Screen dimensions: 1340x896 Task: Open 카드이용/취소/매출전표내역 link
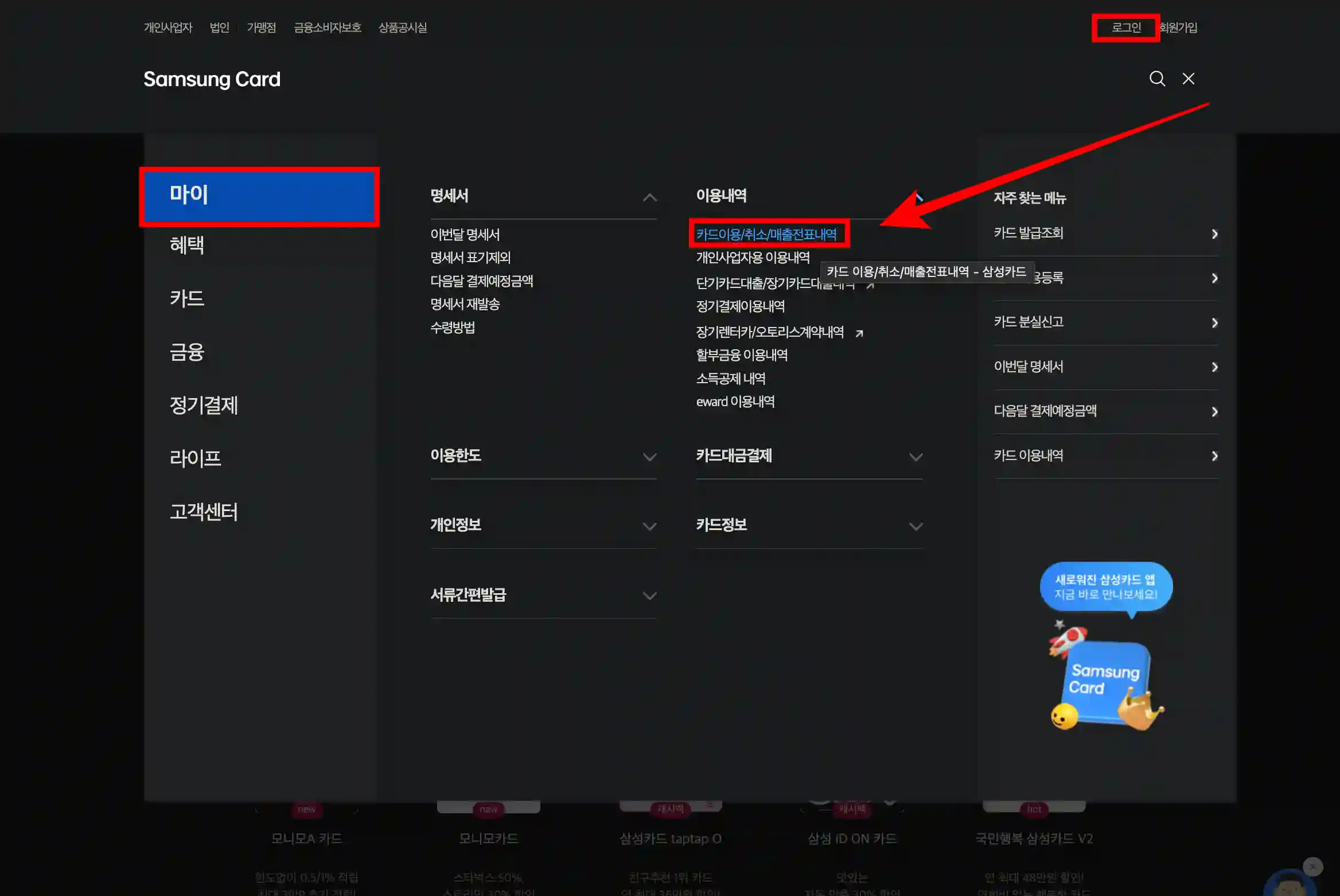tap(766, 235)
